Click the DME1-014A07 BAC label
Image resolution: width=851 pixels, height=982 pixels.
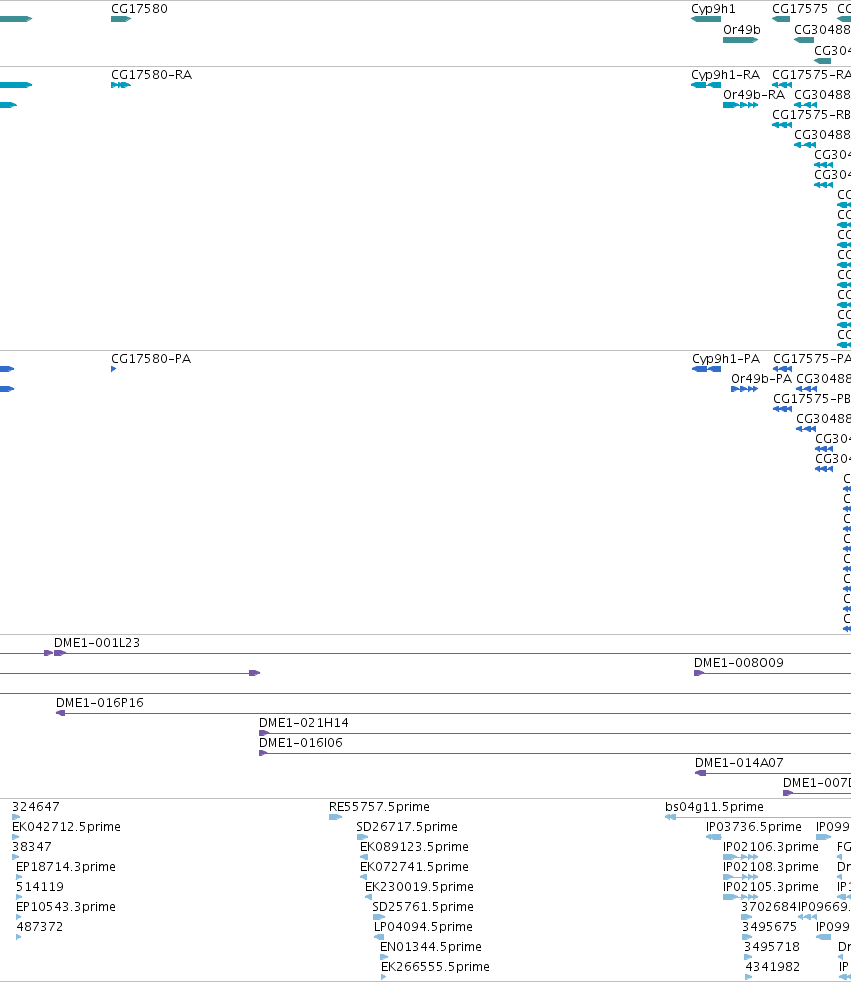[739, 763]
